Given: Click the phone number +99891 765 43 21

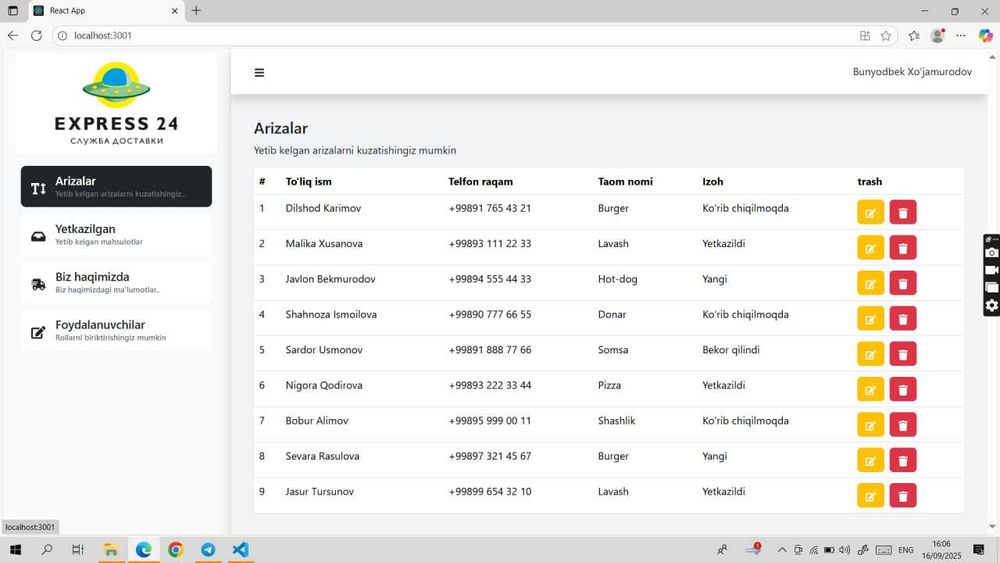Looking at the screenshot, I should click(489, 208).
